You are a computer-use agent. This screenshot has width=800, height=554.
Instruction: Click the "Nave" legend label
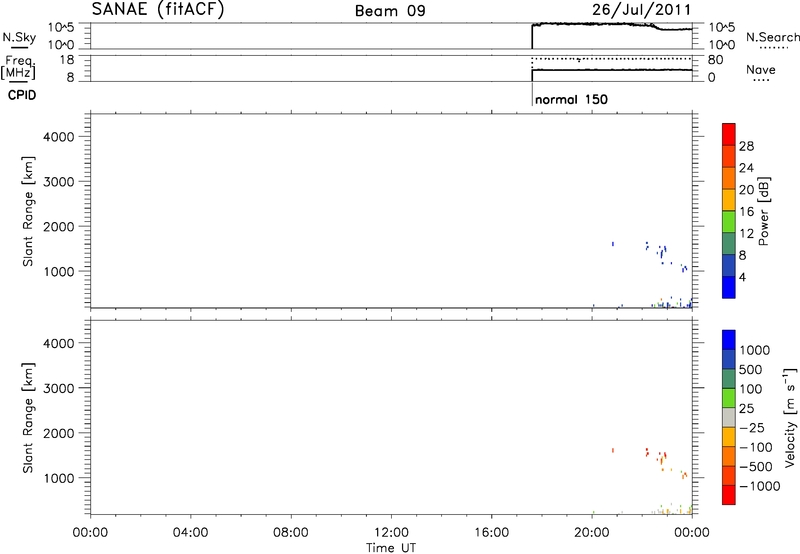pyautogui.click(x=761, y=70)
